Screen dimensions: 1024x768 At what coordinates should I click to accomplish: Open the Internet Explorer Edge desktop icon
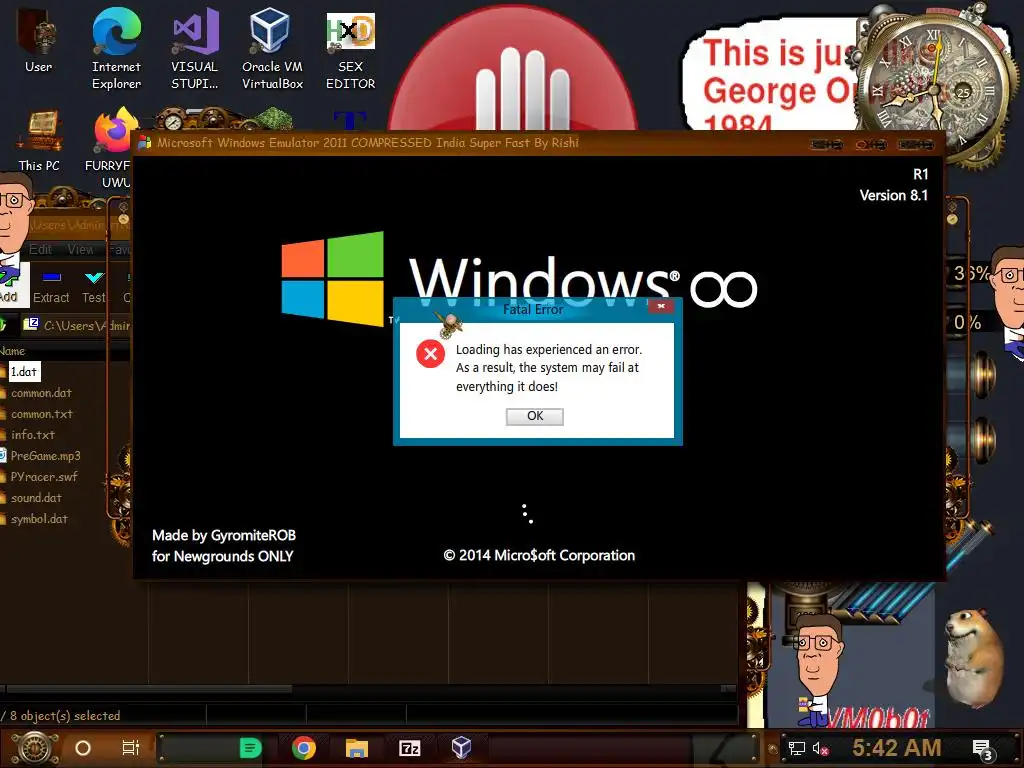tap(116, 48)
